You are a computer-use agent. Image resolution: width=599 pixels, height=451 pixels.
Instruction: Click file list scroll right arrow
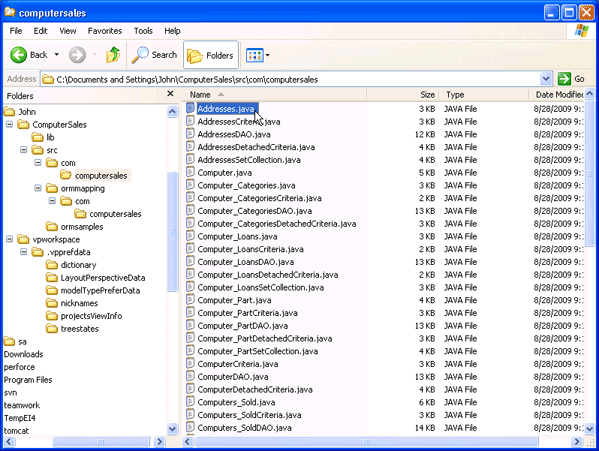(x=577, y=442)
